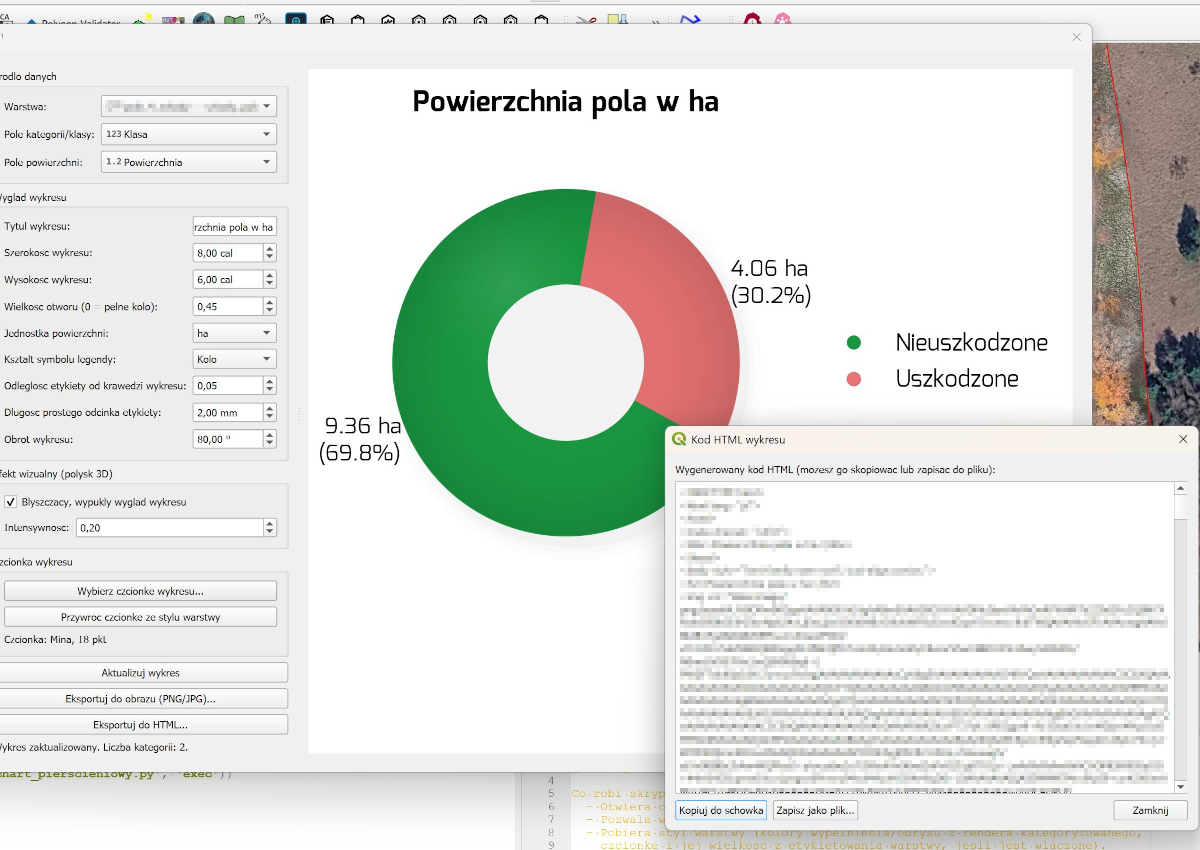Click the green open-book icon in the toolbar
Viewport: 1200px width, 850px height.
235,20
